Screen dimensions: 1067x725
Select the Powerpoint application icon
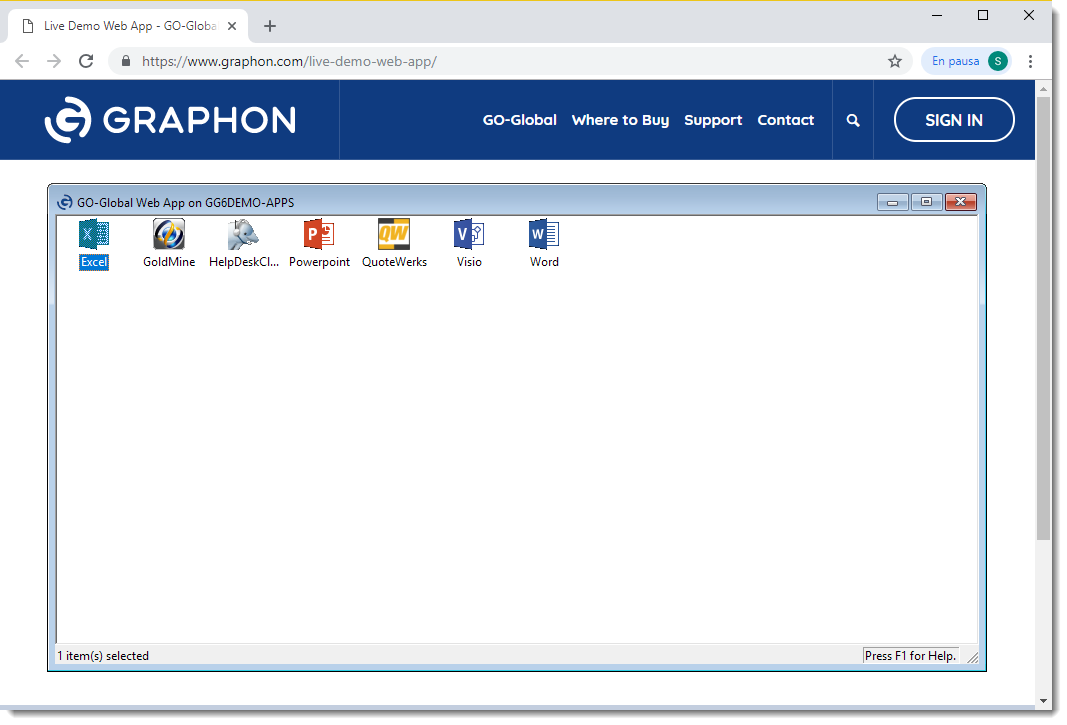pos(318,235)
